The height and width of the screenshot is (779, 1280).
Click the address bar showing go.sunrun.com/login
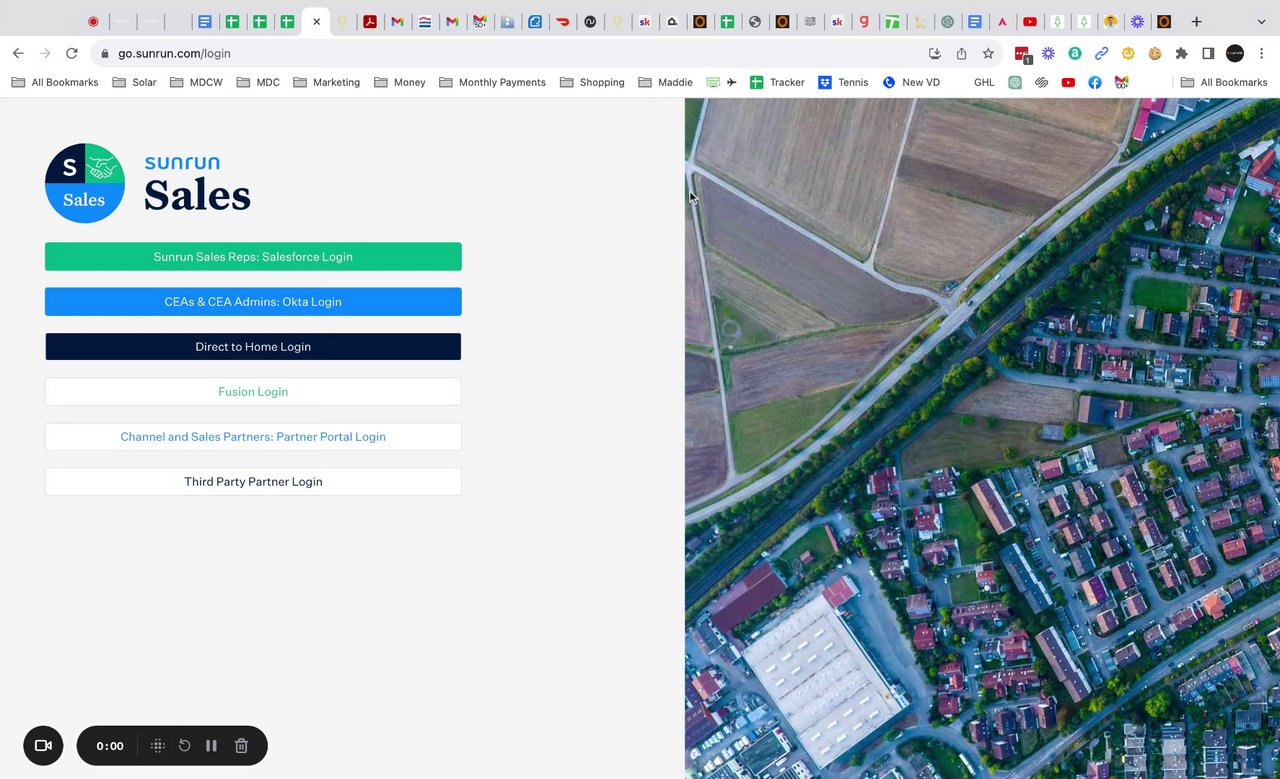(x=548, y=53)
